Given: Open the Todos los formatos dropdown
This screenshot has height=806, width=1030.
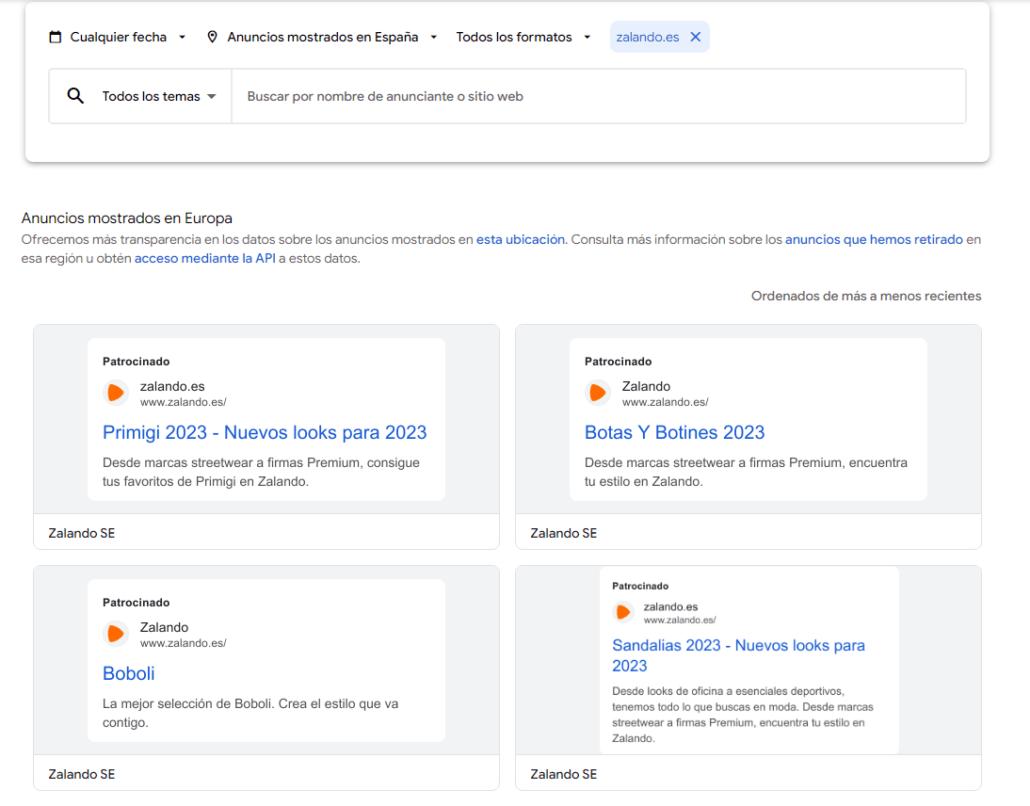Looking at the screenshot, I should (523, 37).
